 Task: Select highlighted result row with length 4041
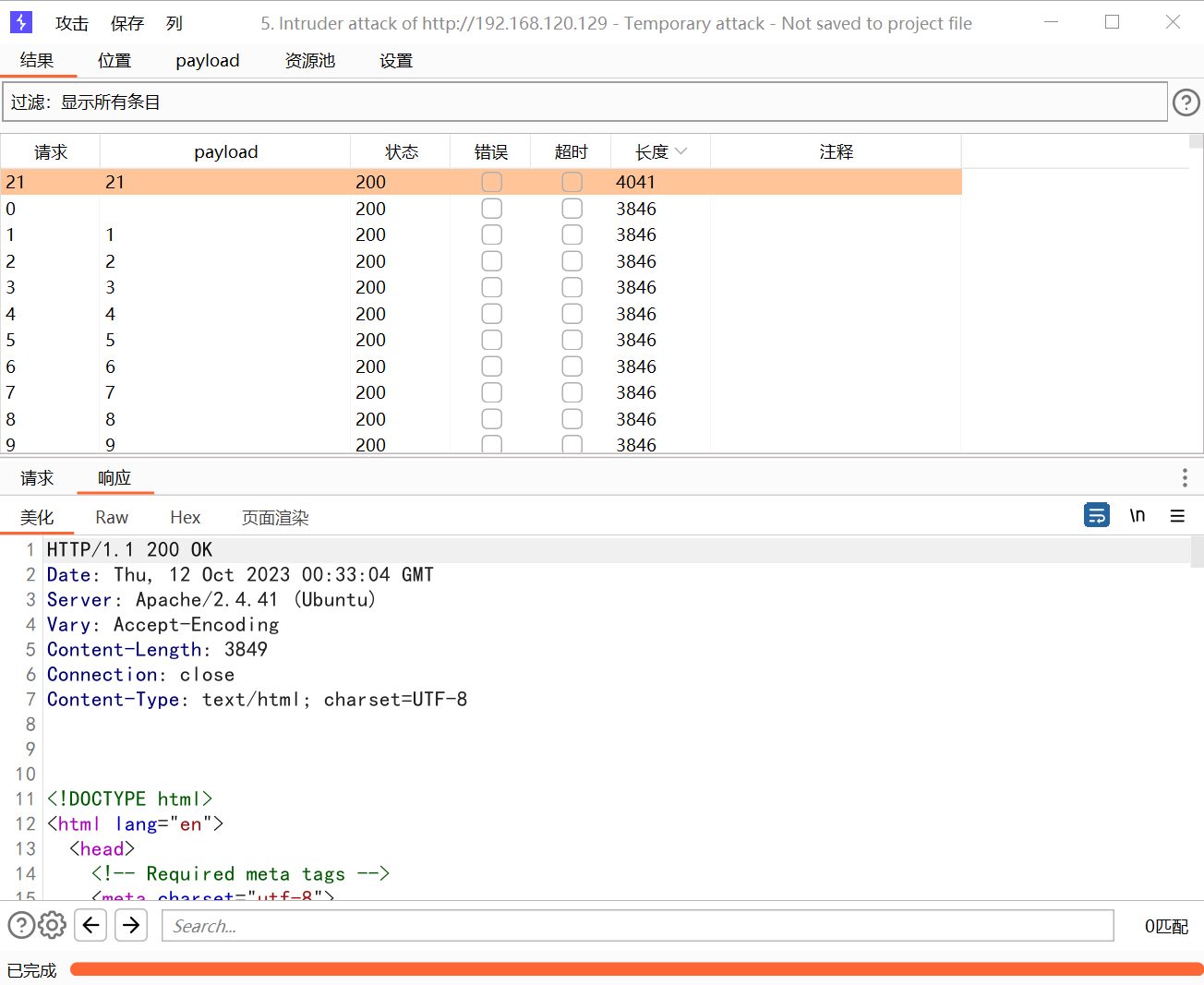[x=481, y=182]
